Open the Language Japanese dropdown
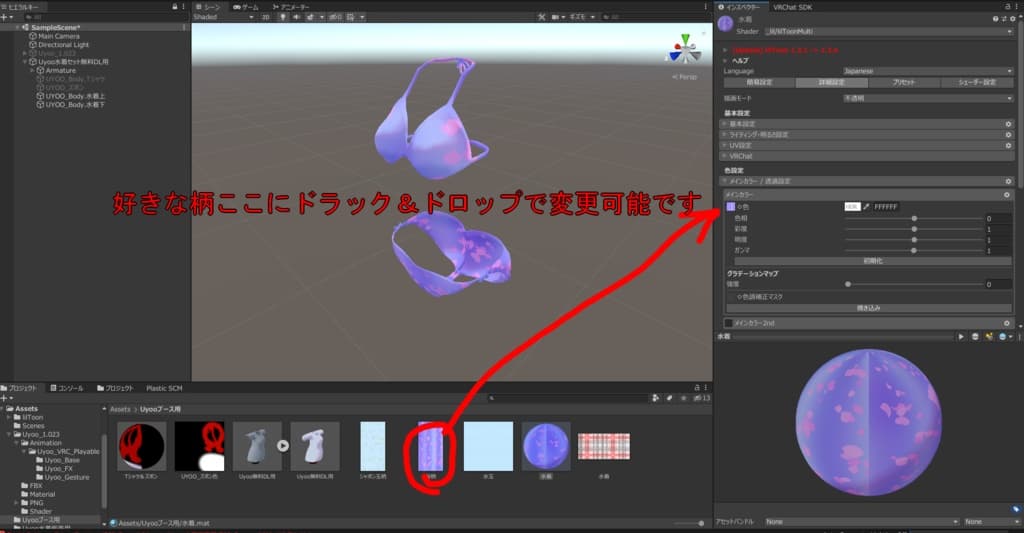This screenshot has width=1024, height=533. [x=928, y=71]
